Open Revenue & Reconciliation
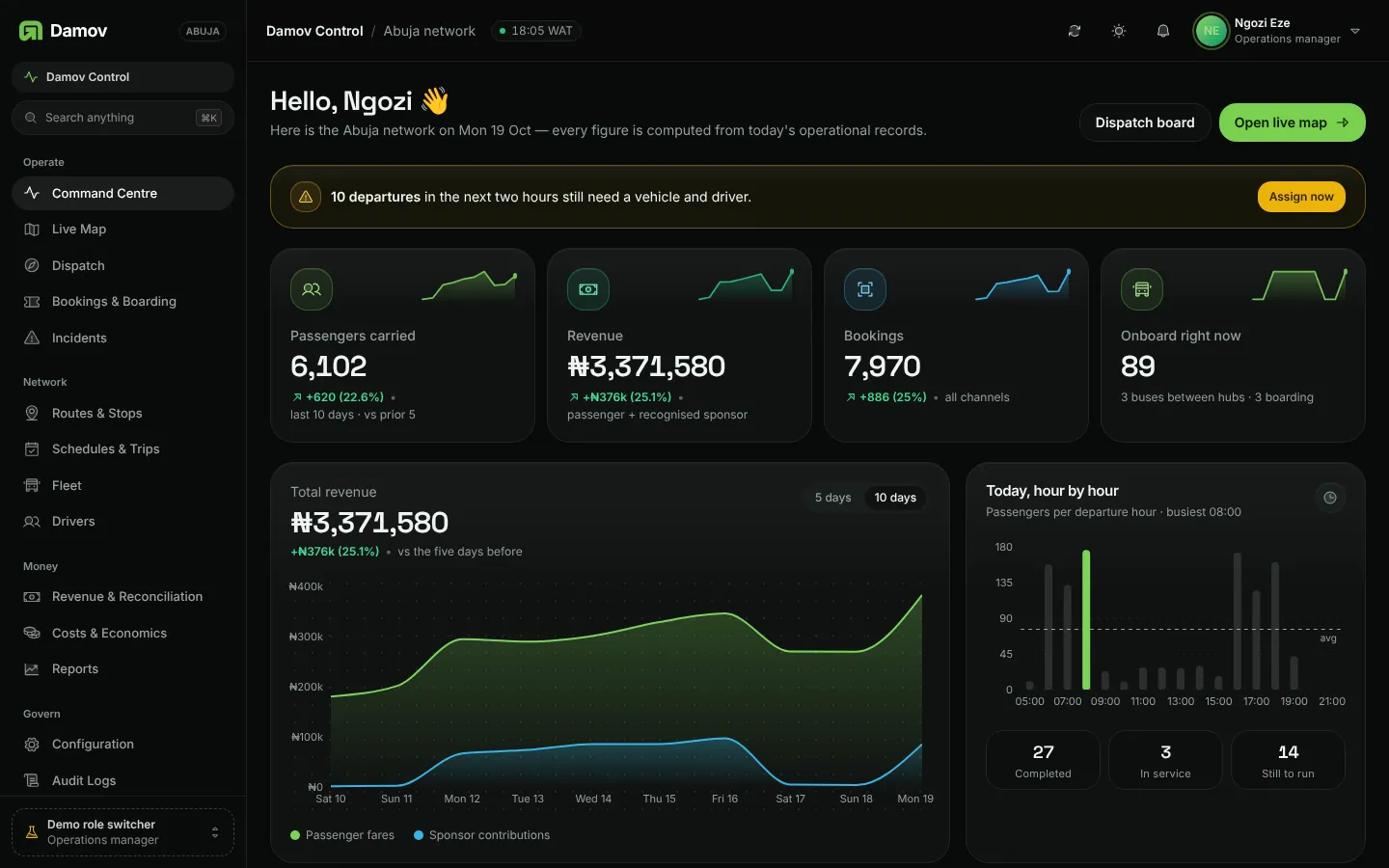 (x=123, y=597)
